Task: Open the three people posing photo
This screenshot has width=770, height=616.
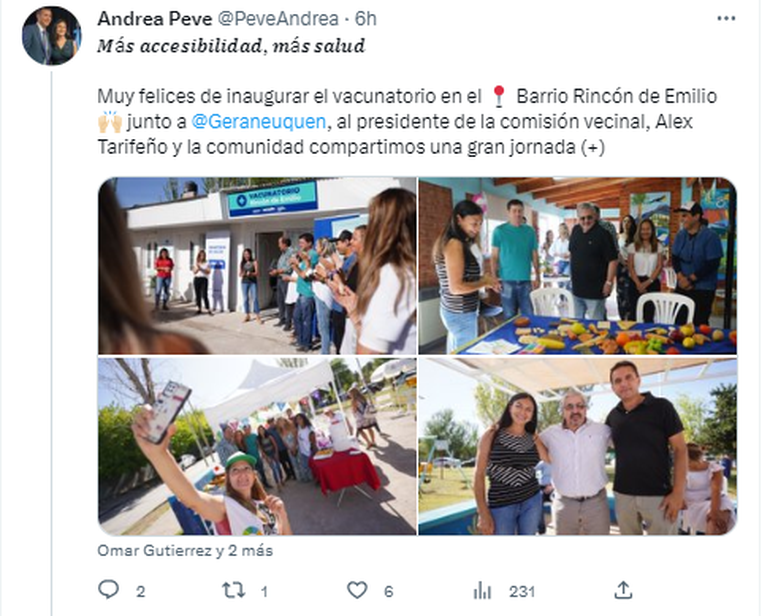Action: pos(578,446)
